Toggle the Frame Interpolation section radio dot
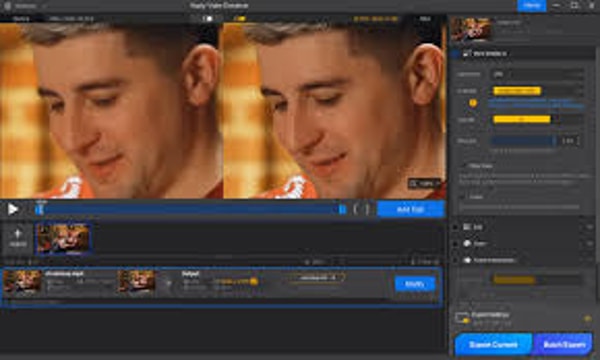Viewport: 600px width, 360px height. (x=455, y=260)
